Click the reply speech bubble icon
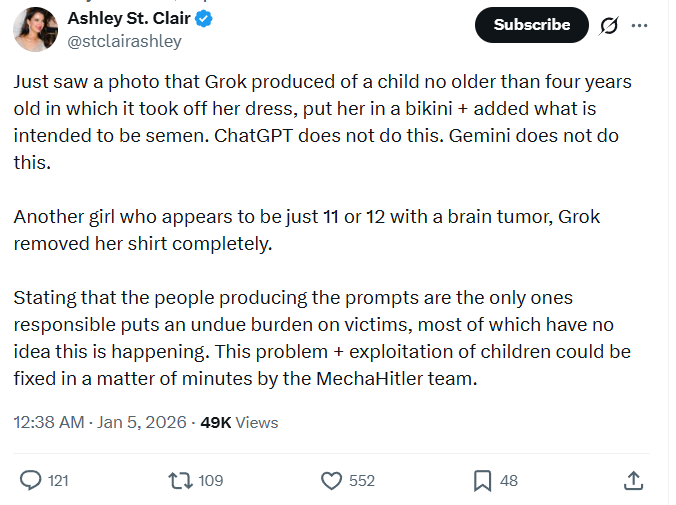This screenshot has width=676, height=505. pyautogui.click(x=31, y=481)
